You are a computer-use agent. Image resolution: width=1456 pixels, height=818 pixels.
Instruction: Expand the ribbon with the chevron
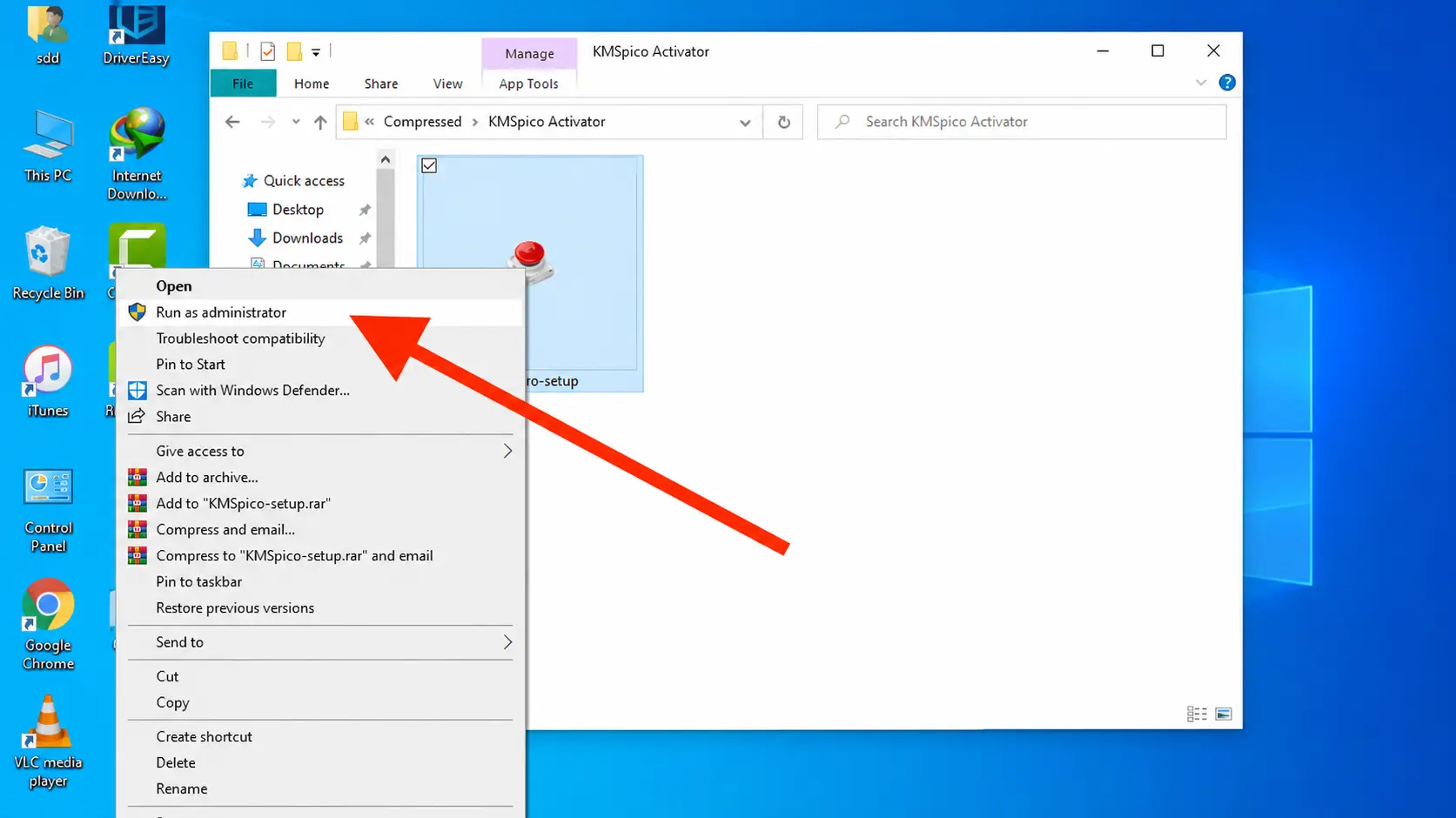point(1201,83)
